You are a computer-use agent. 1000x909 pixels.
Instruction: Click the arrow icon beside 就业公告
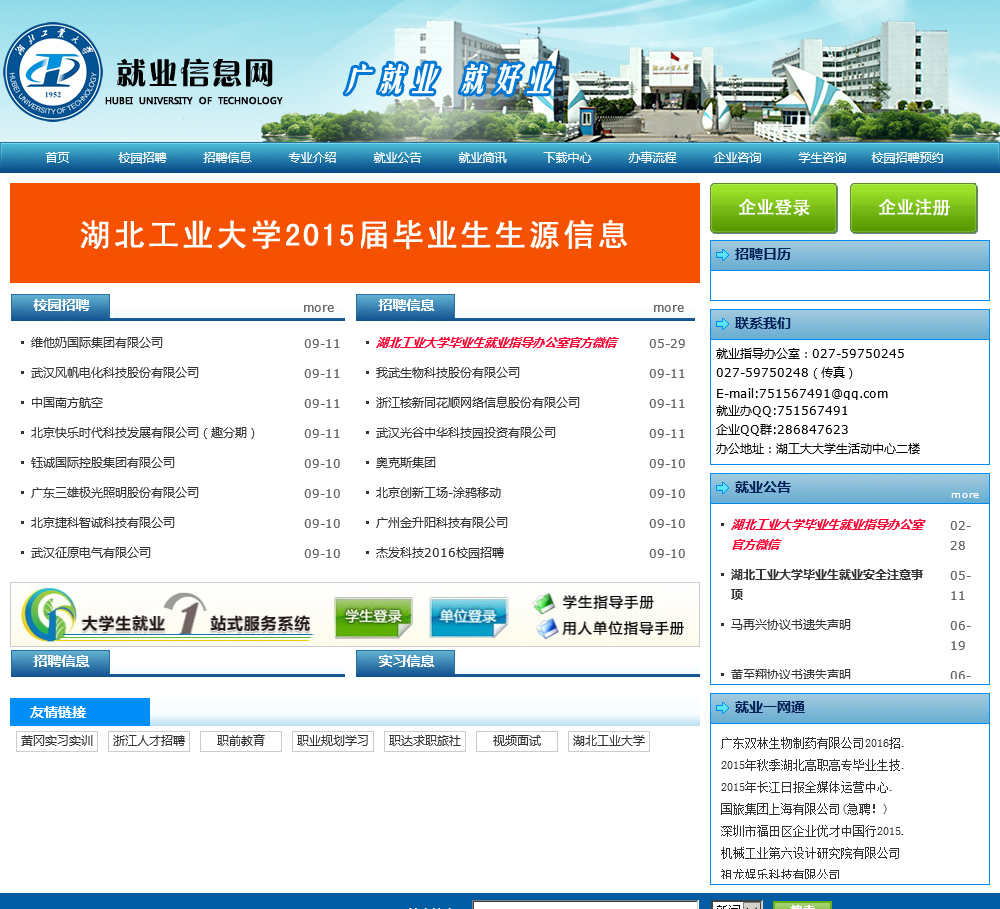click(x=722, y=488)
